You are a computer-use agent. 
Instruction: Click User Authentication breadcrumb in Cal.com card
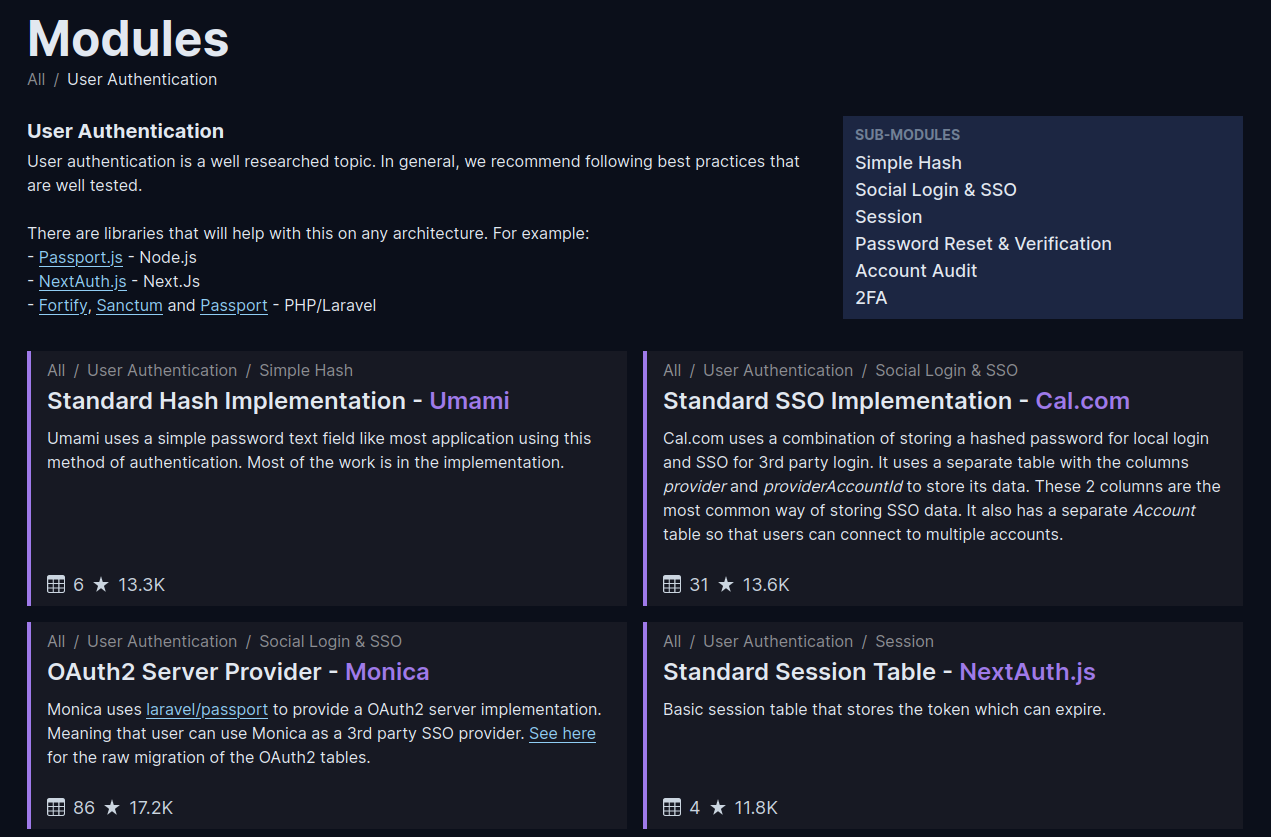778,370
